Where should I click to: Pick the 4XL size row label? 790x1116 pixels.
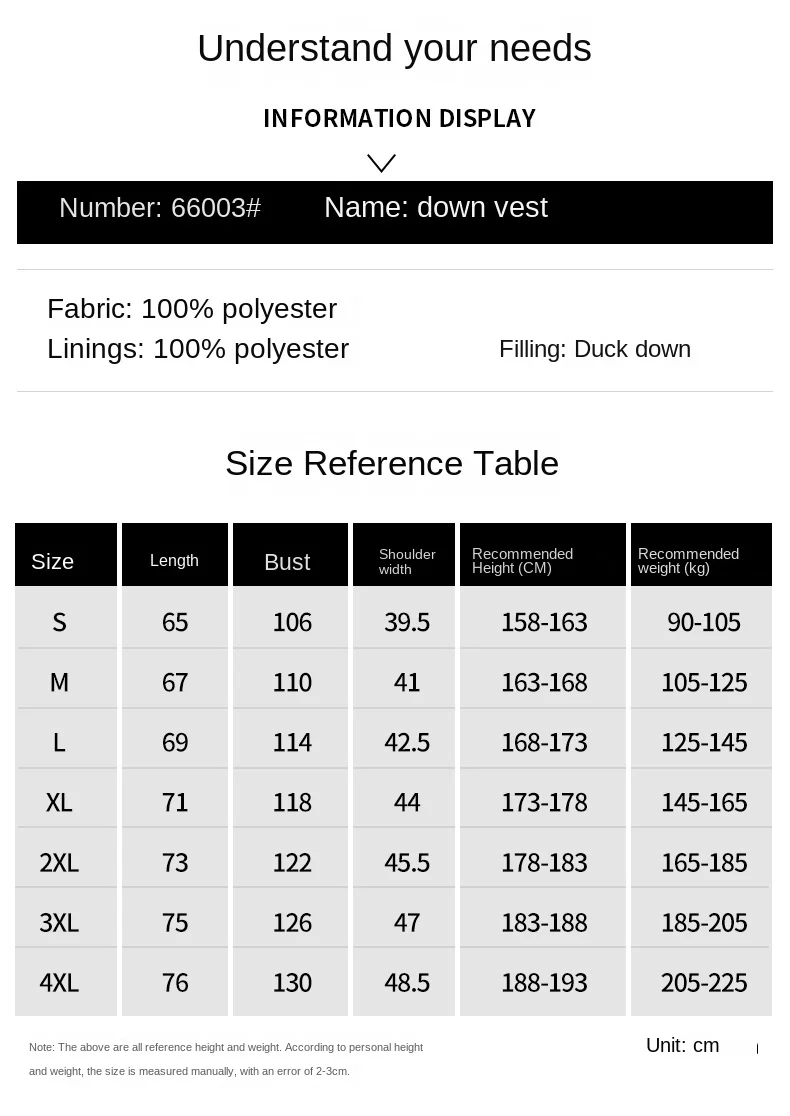coord(59,982)
